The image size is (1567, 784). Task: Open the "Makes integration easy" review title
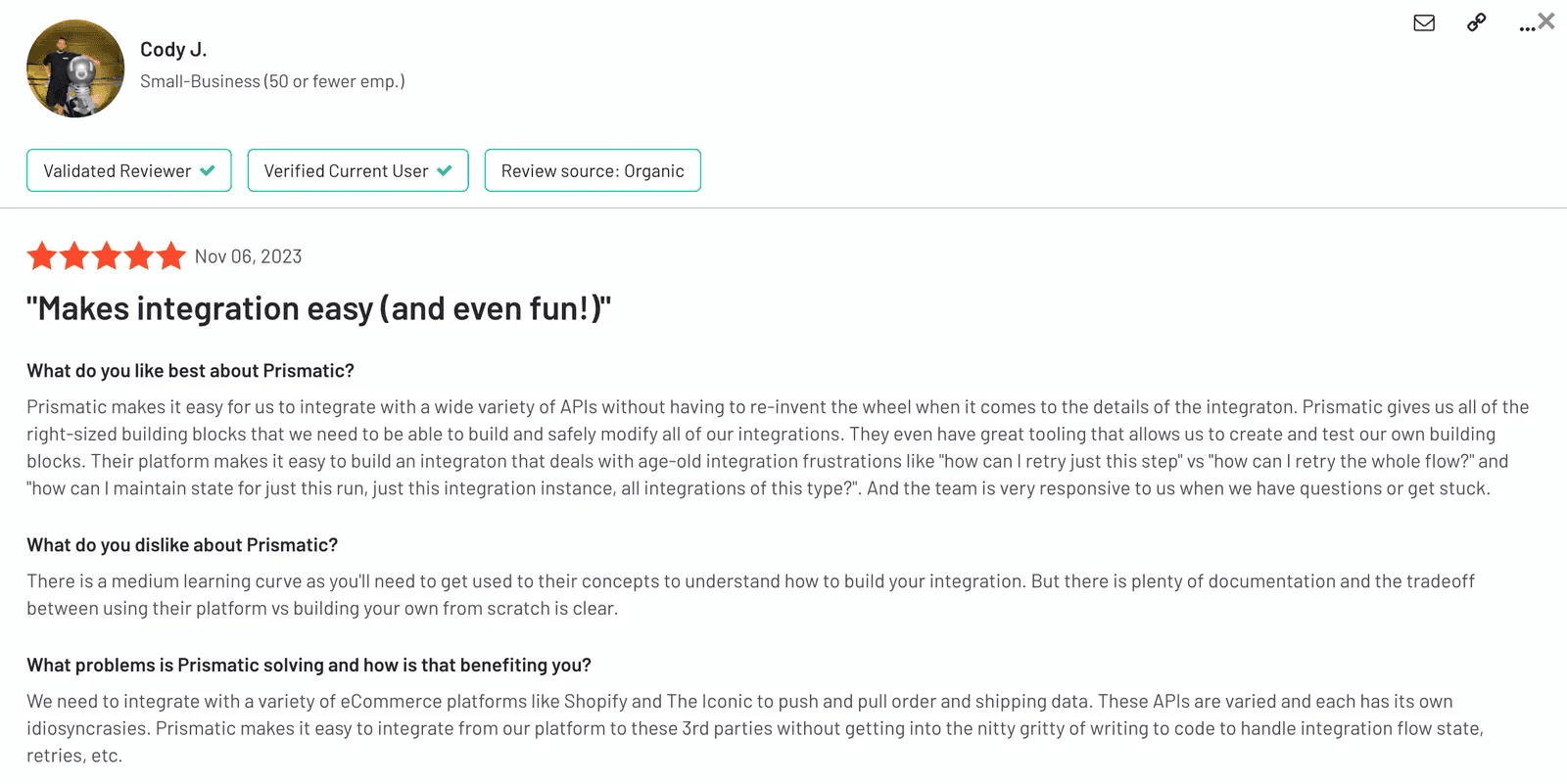coord(319,308)
